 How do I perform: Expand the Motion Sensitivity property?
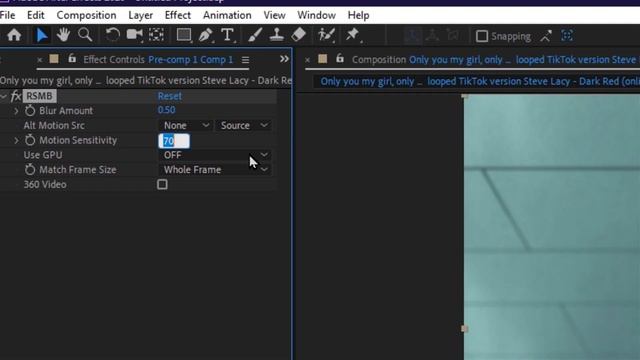[16, 140]
